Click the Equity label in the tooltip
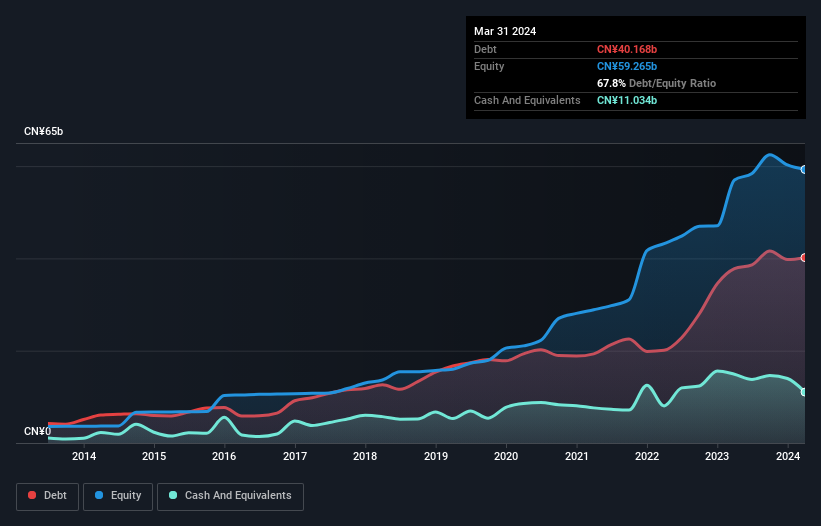The height and width of the screenshot is (526, 821). 489,66
